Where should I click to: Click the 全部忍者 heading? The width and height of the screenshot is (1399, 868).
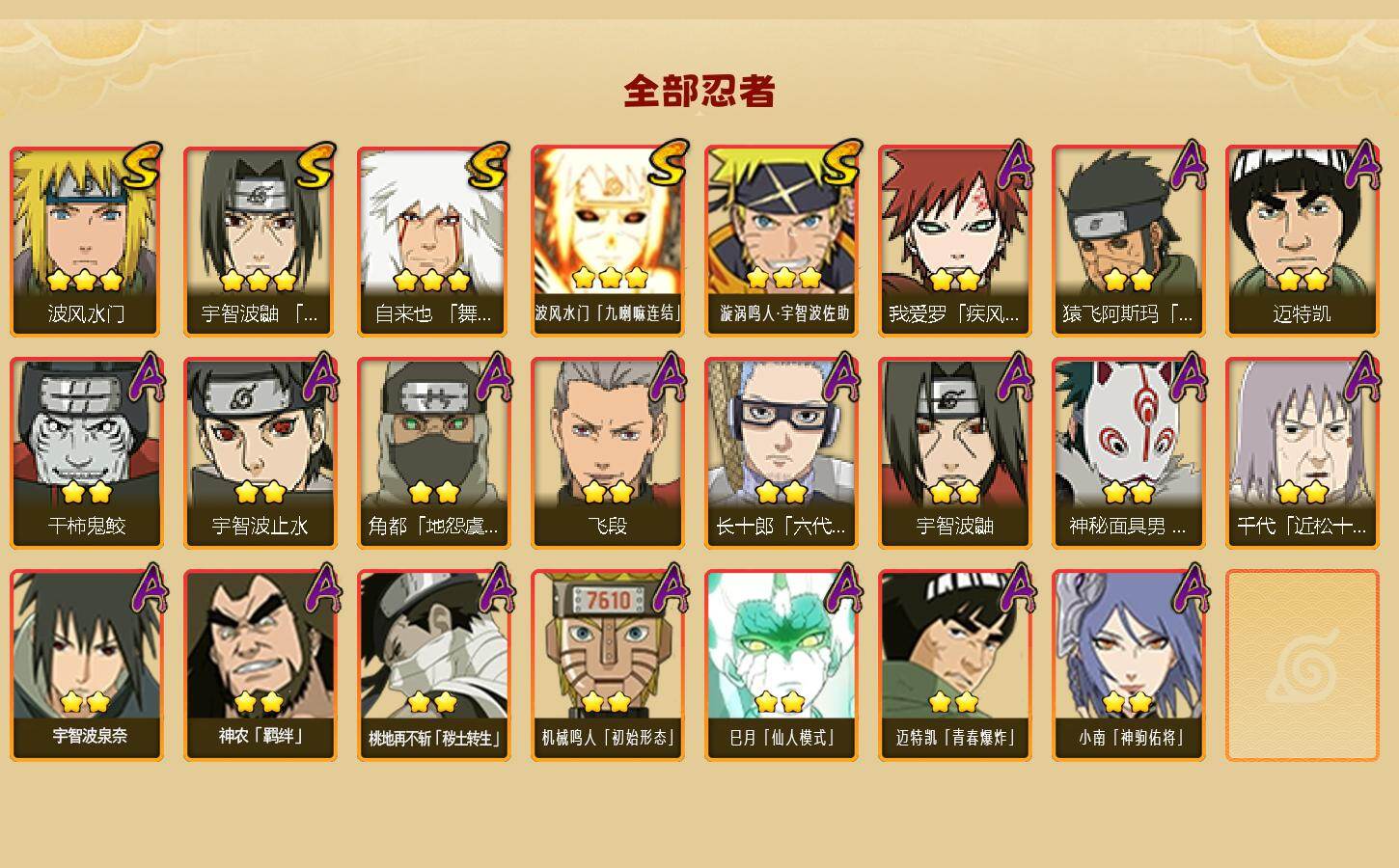click(699, 92)
